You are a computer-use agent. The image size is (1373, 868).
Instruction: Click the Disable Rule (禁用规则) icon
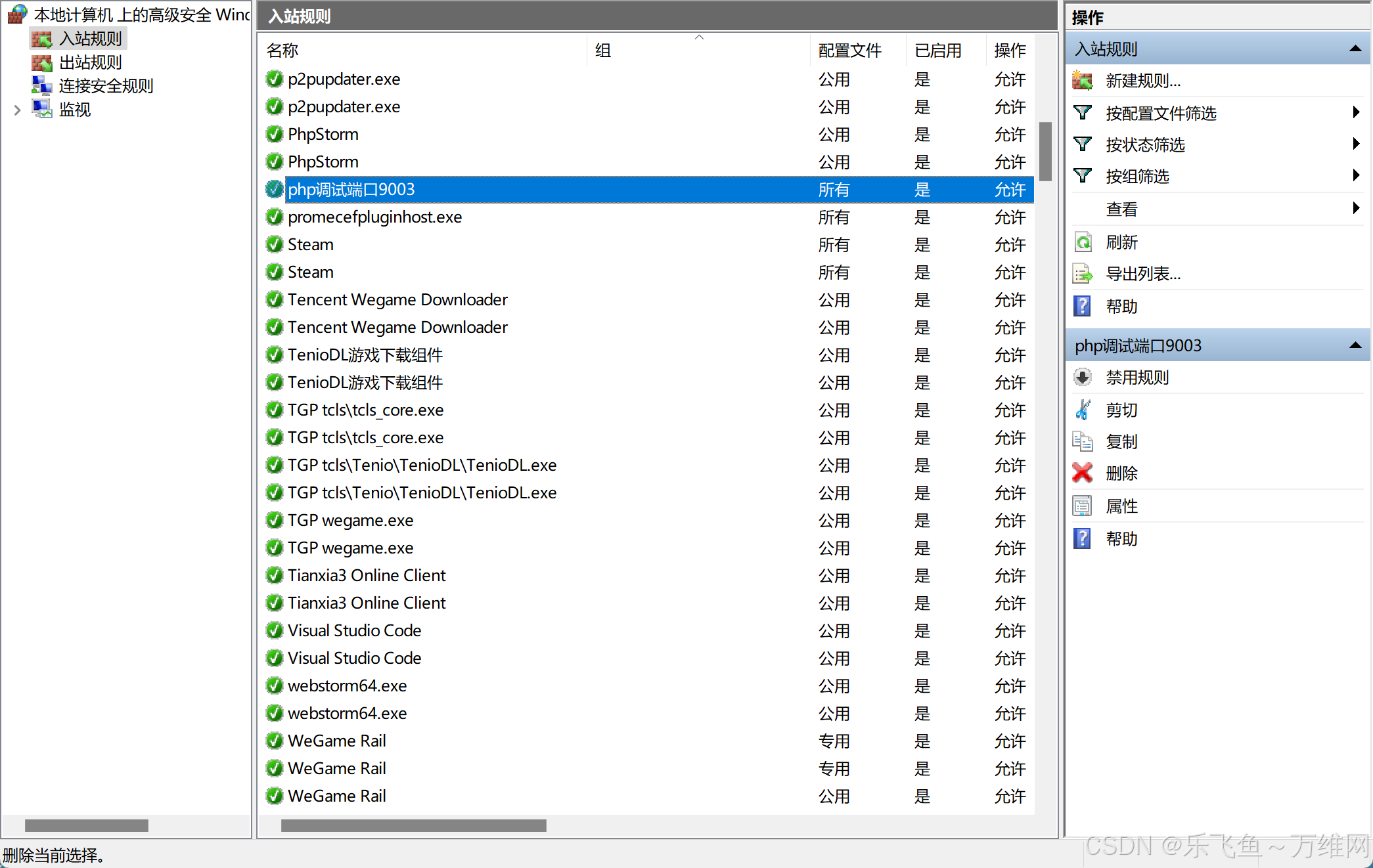(x=1082, y=378)
